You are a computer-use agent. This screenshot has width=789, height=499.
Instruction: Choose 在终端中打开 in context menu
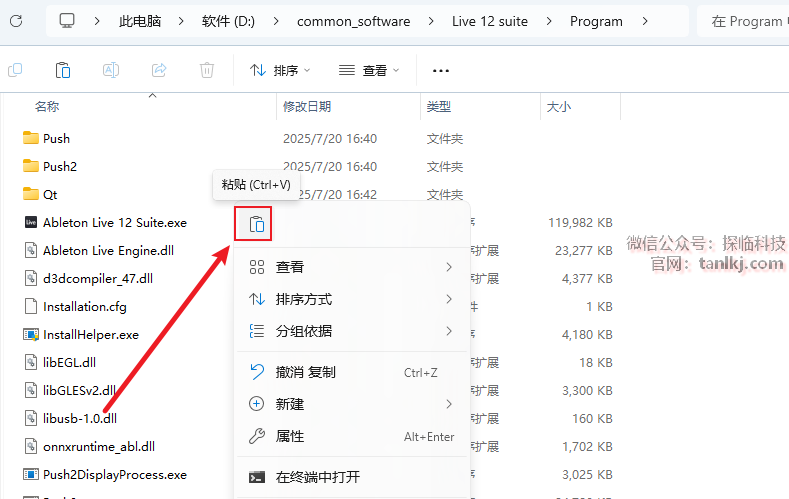point(352,477)
